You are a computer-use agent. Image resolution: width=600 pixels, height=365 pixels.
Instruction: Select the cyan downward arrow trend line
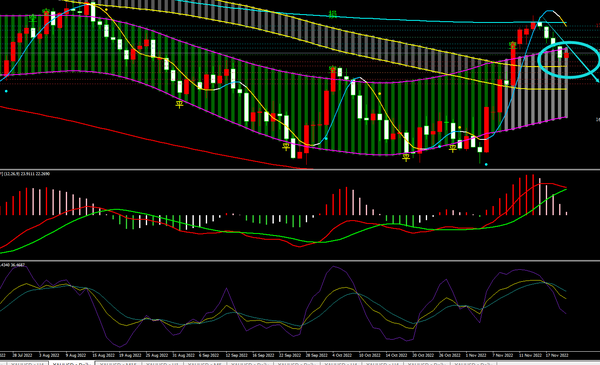tap(571, 49)
